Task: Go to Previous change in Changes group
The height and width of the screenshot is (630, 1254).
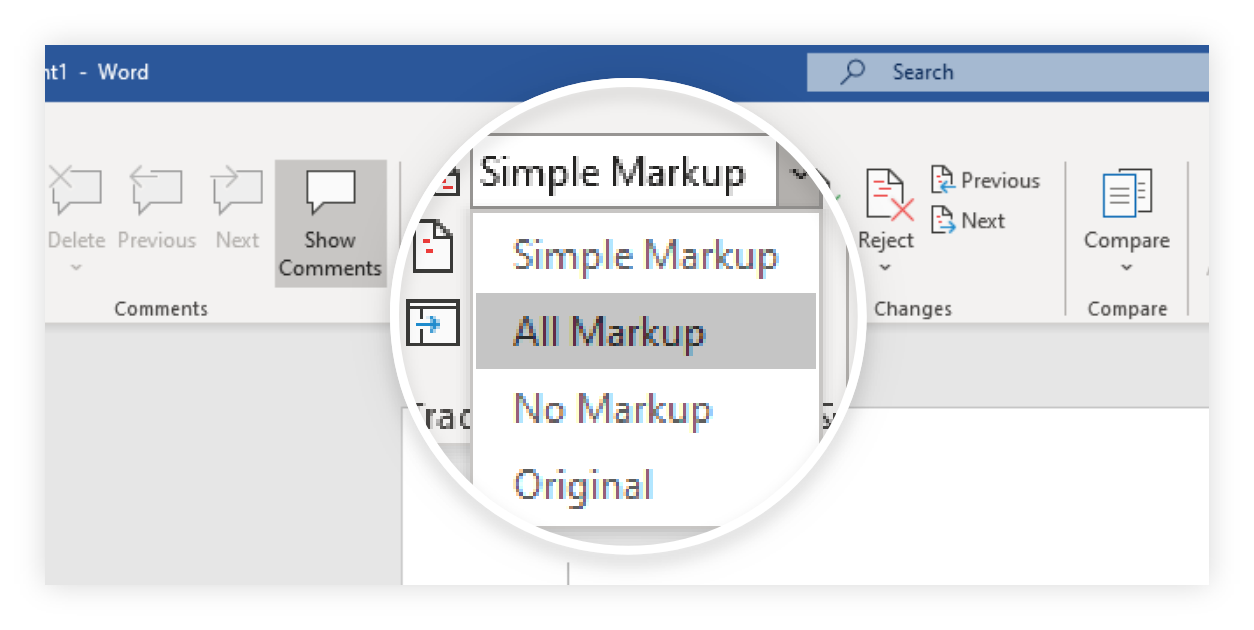Action: 986,181
